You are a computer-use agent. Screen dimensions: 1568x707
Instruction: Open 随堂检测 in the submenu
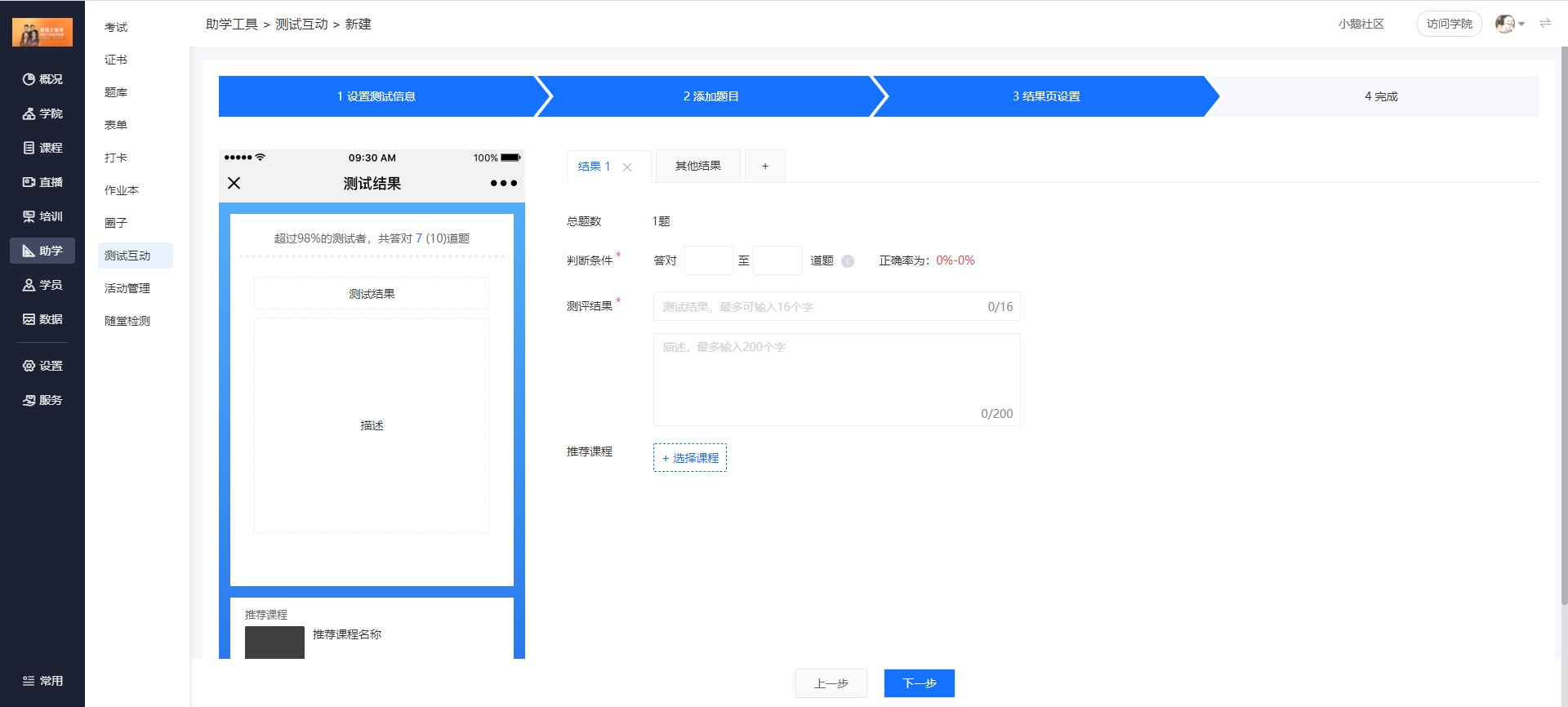click(x=127, y=321)
